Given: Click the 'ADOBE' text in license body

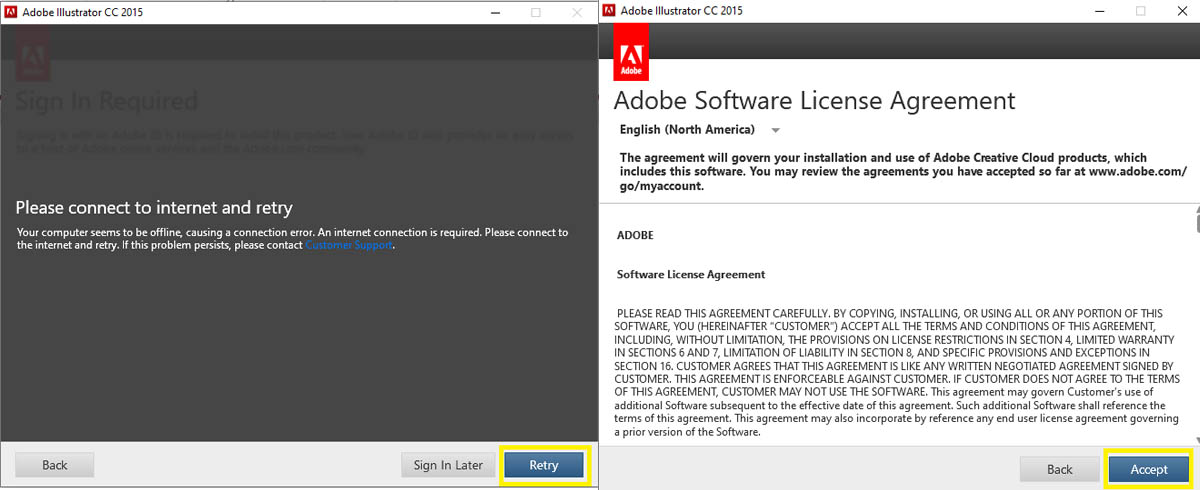Looking at the screenshot, I should (636, 236).
